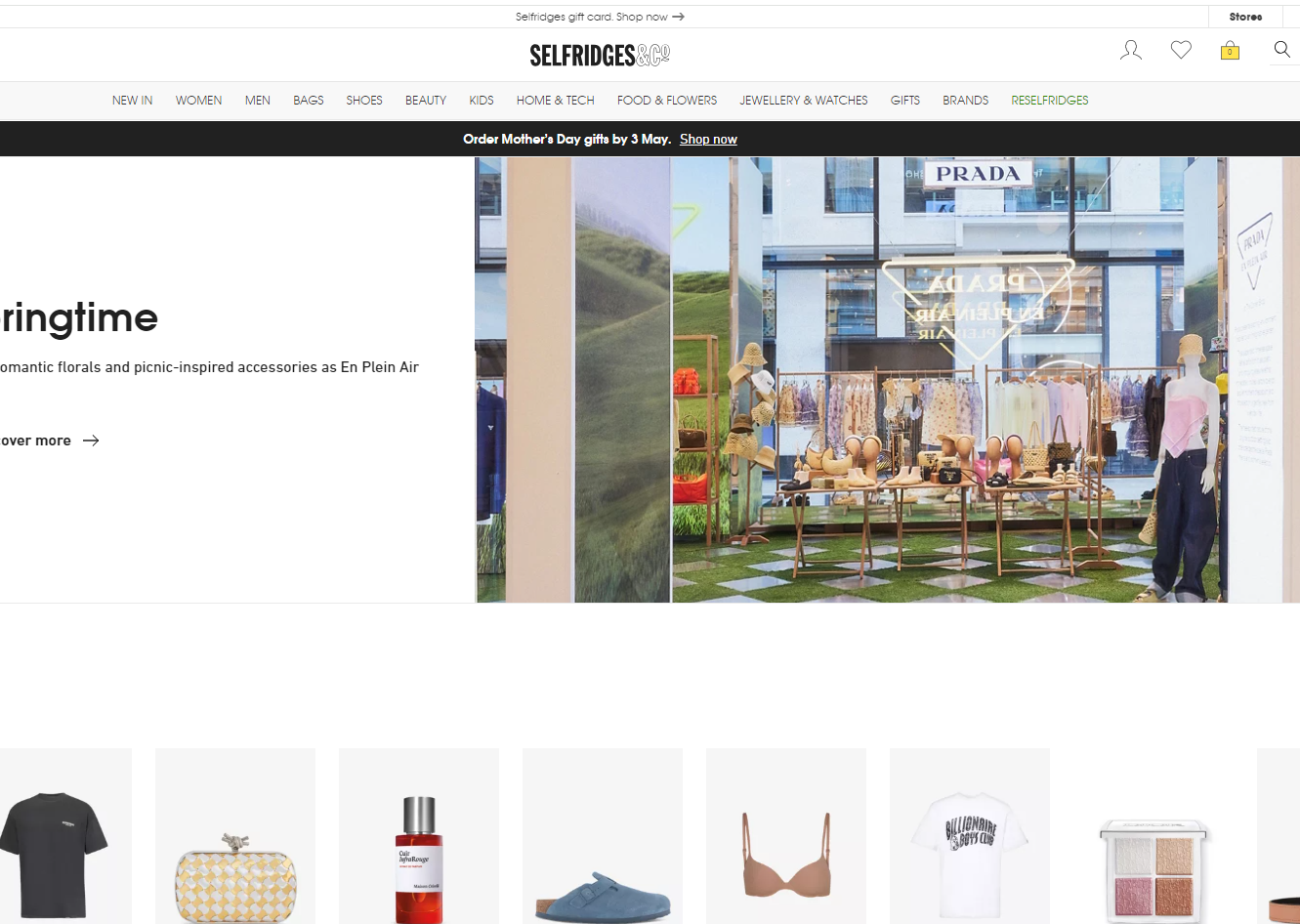Open the woven gold clutch bag product
The image size is (1300, 924).
point(235,836)
